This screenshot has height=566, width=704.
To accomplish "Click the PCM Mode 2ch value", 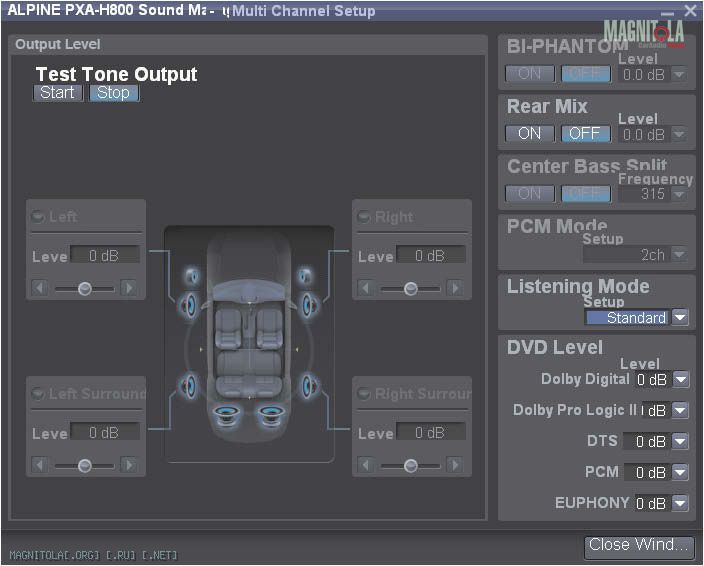I will 628,254.
